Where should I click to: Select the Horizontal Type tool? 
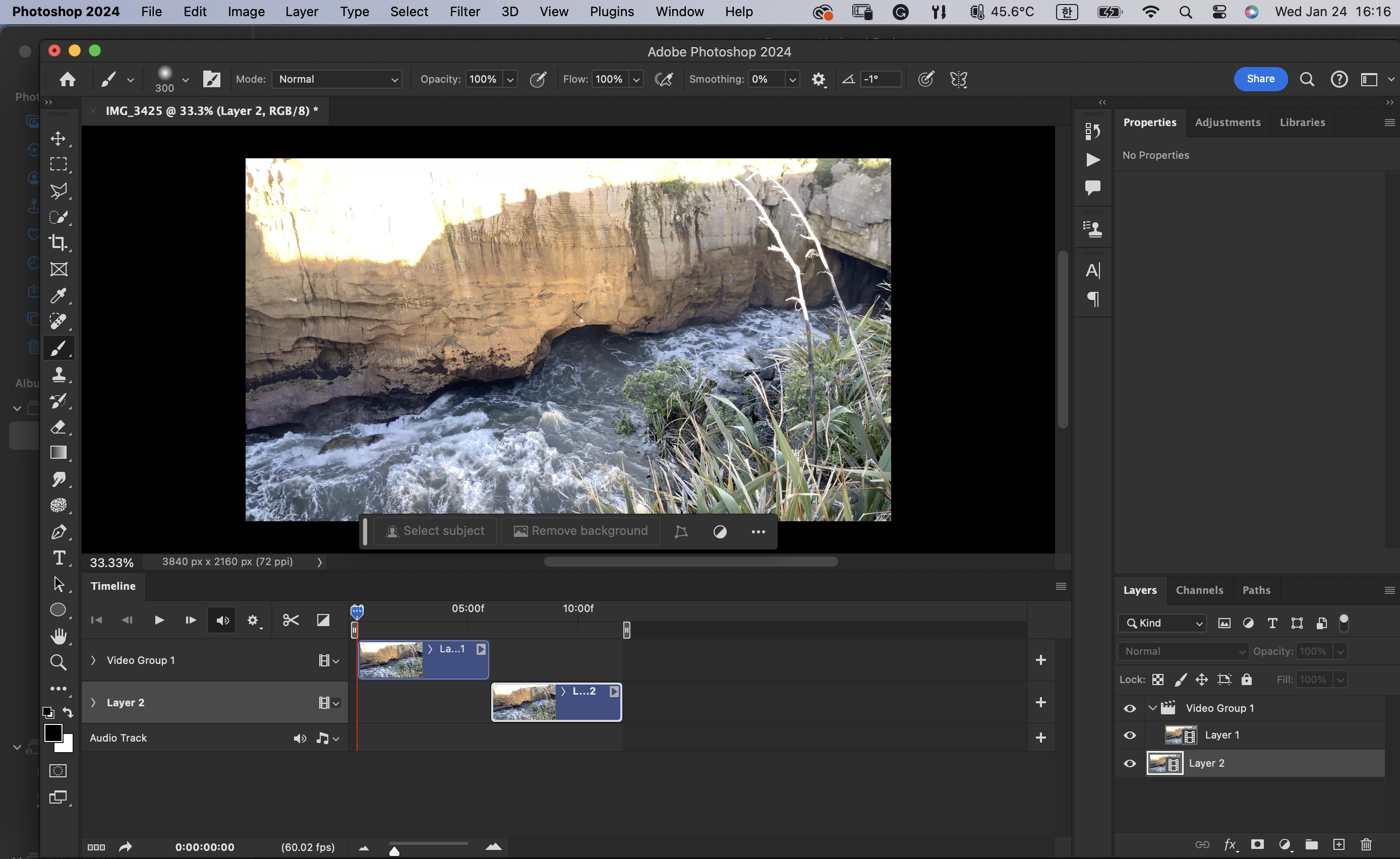(x=58, y=558)
